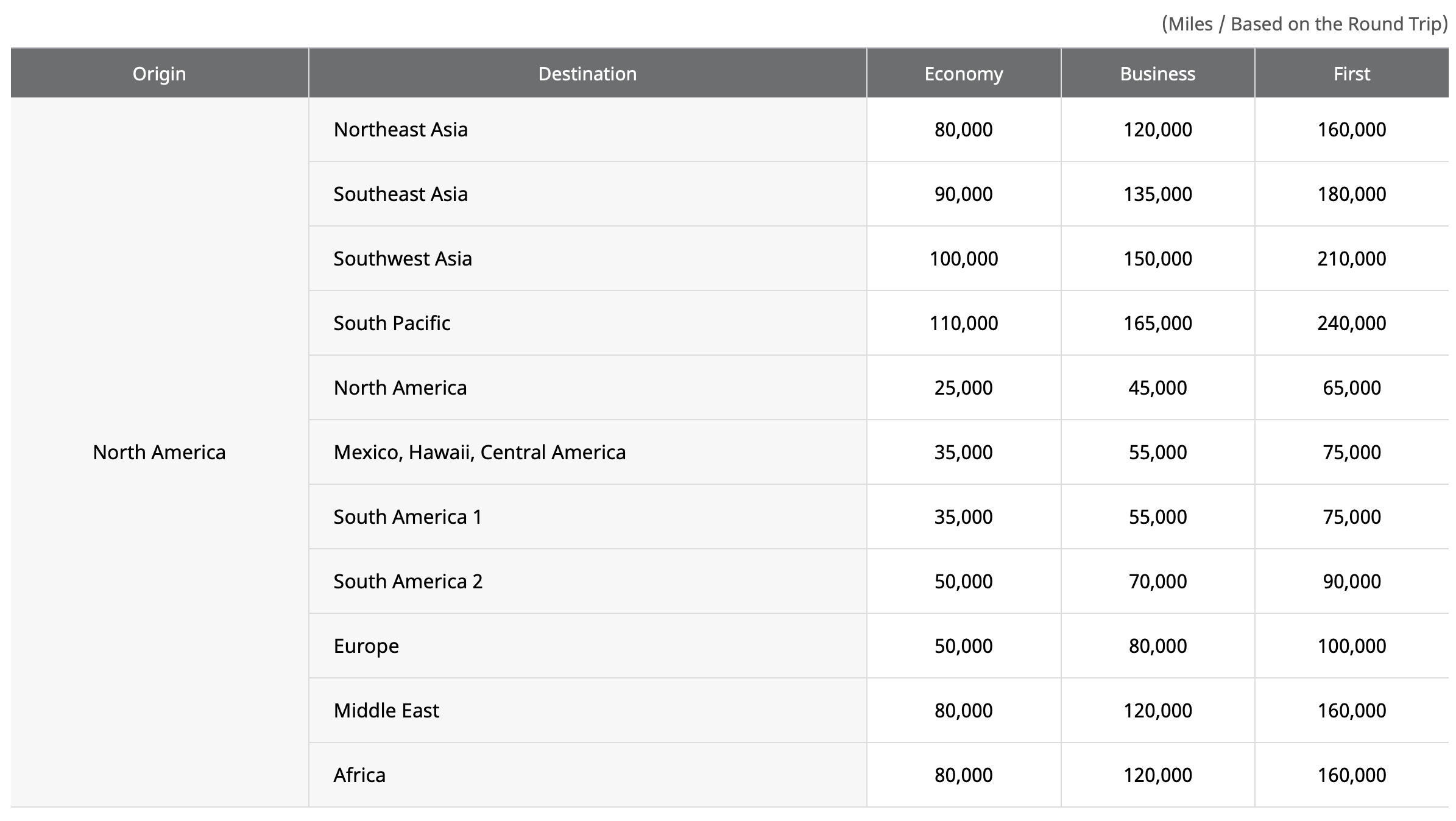The width and height of the screenshot is (1456, 821).
Task: Click the Middle East row label
Action: click(386, 710)
